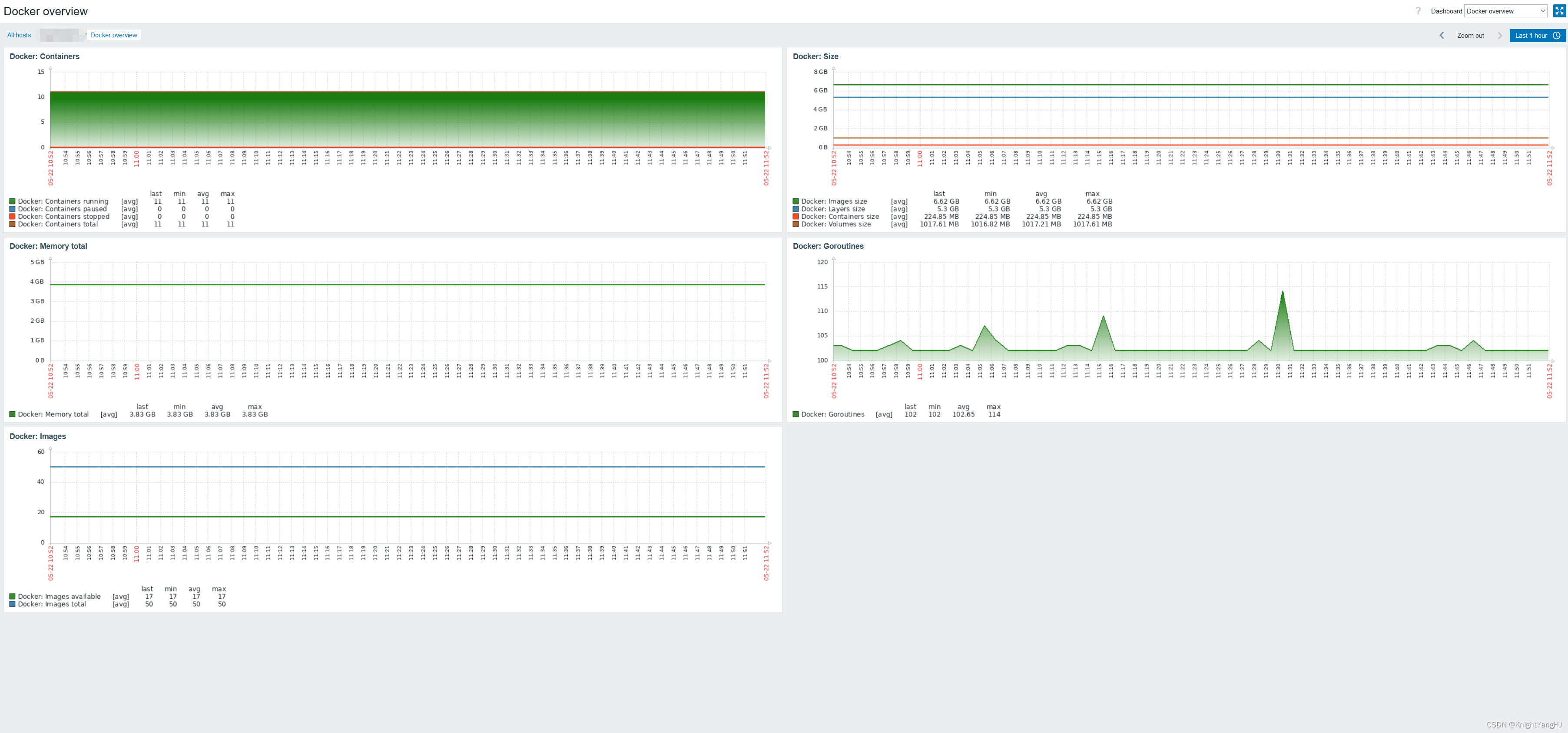Click the Containers running green area graph
The height and width of the screenshot is (733, 1568).
pyautogui.click(x=407, y=119)
